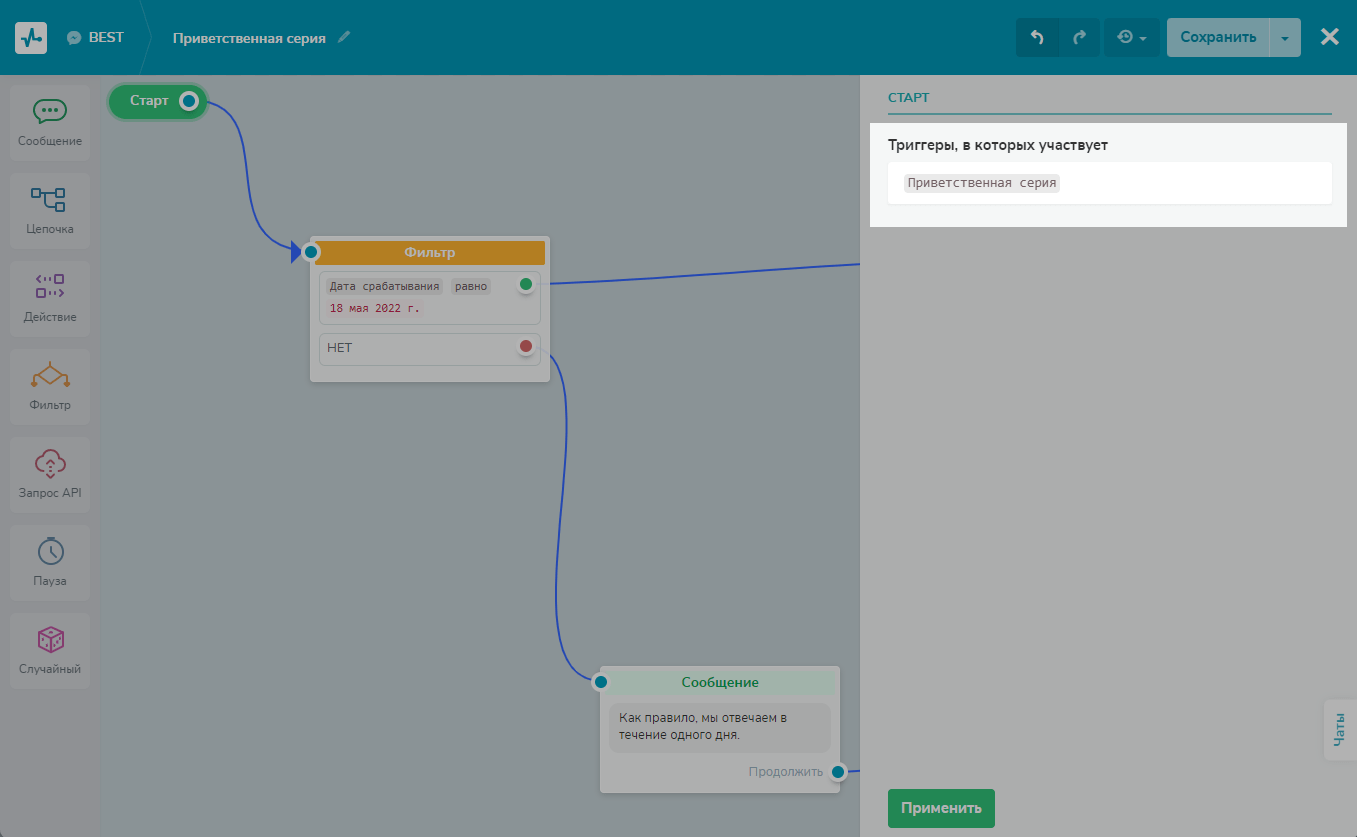Click the undo arrow button

click(1037, 37)
